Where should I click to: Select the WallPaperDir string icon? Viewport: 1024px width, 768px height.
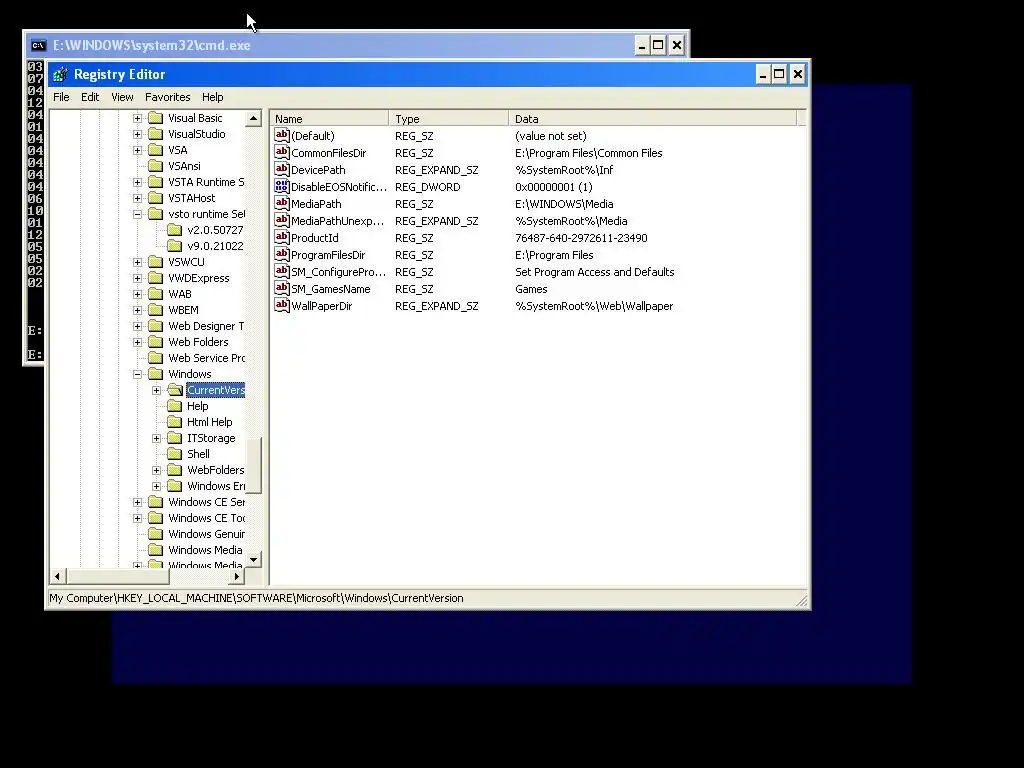(281, 305)
